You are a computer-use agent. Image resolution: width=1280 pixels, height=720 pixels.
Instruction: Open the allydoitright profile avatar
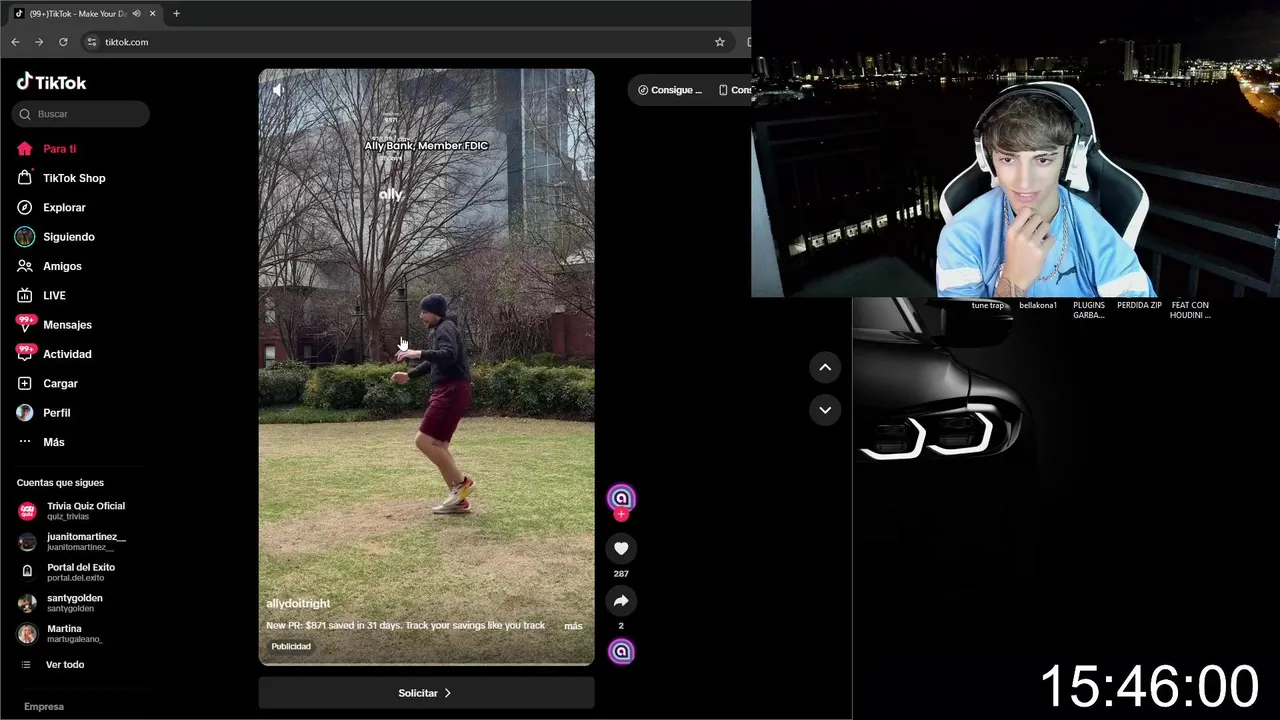(x=621, y=497)
